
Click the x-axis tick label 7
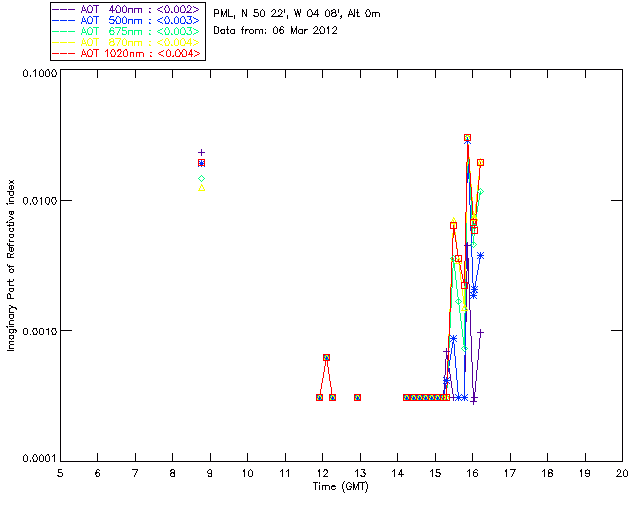point(135,473)
